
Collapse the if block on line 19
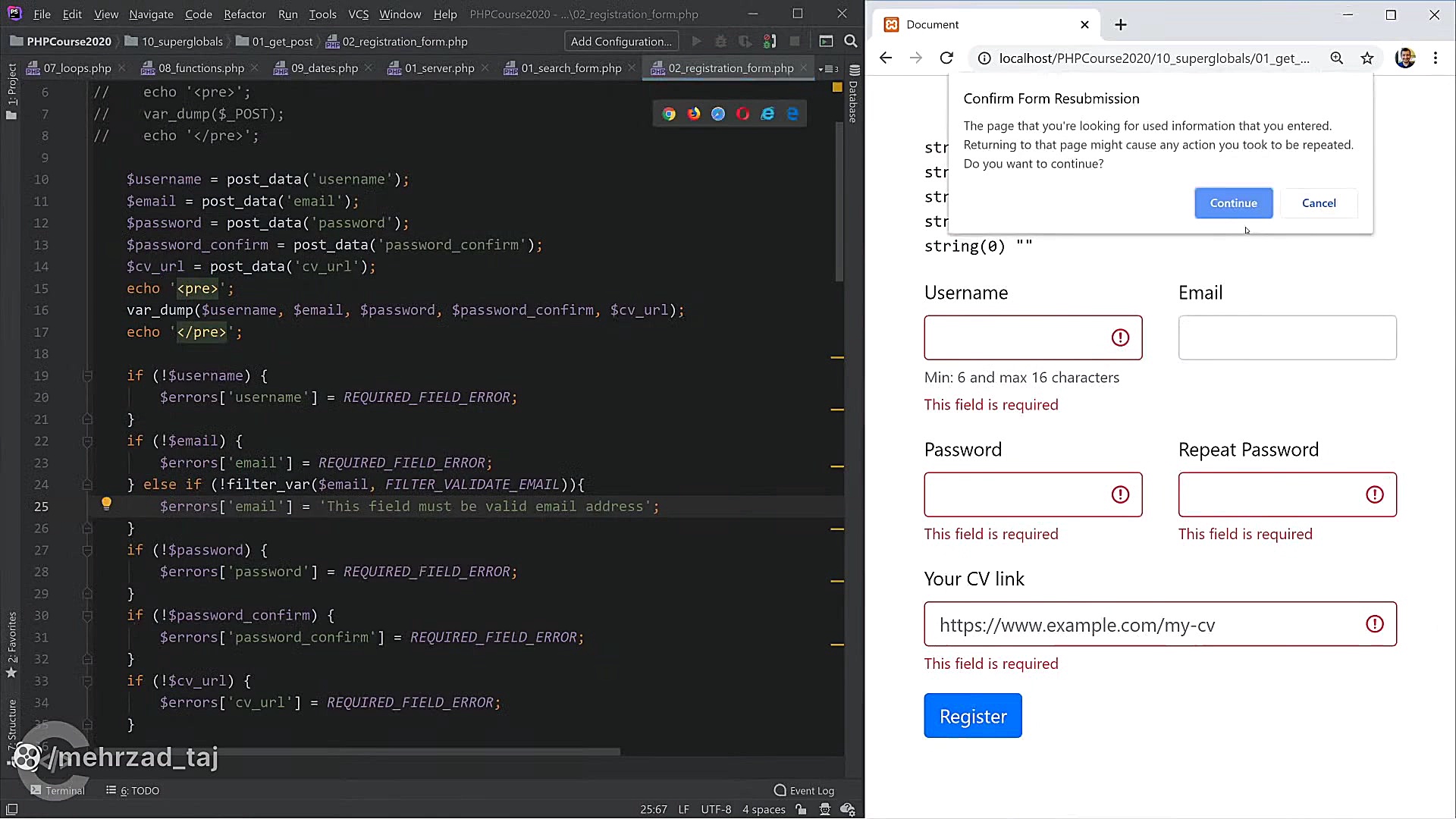click(87, 375)
